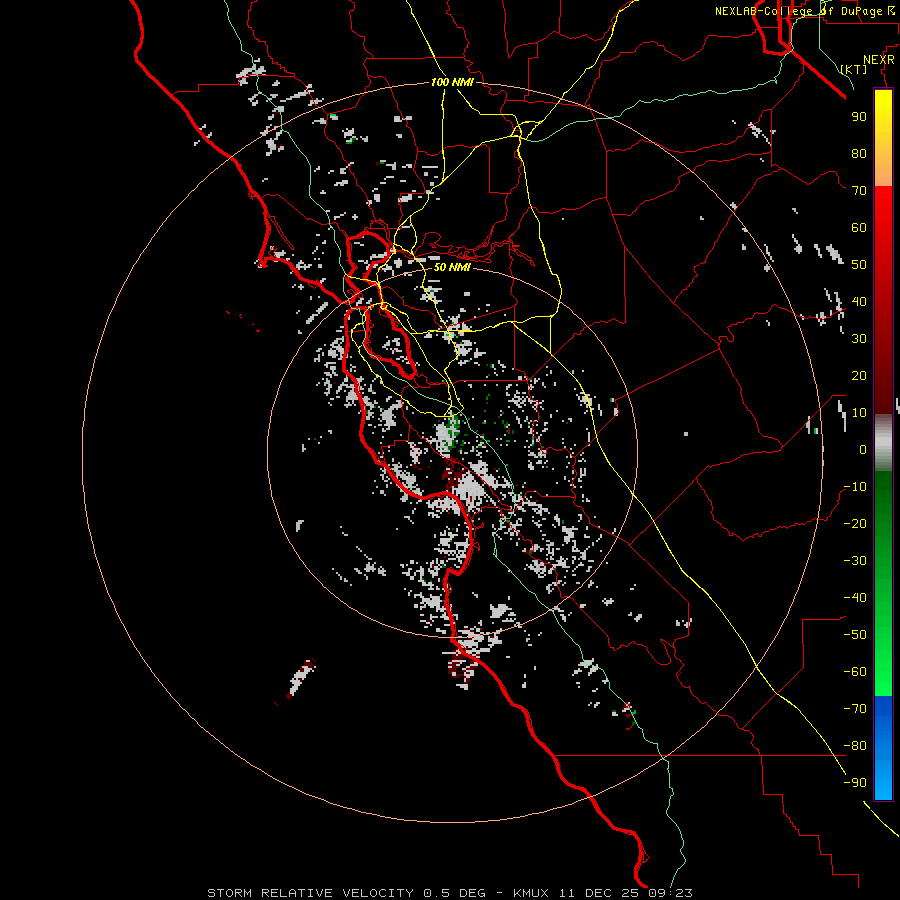Select the 40 scale value
900x900 pixels.
pos(859,302)
